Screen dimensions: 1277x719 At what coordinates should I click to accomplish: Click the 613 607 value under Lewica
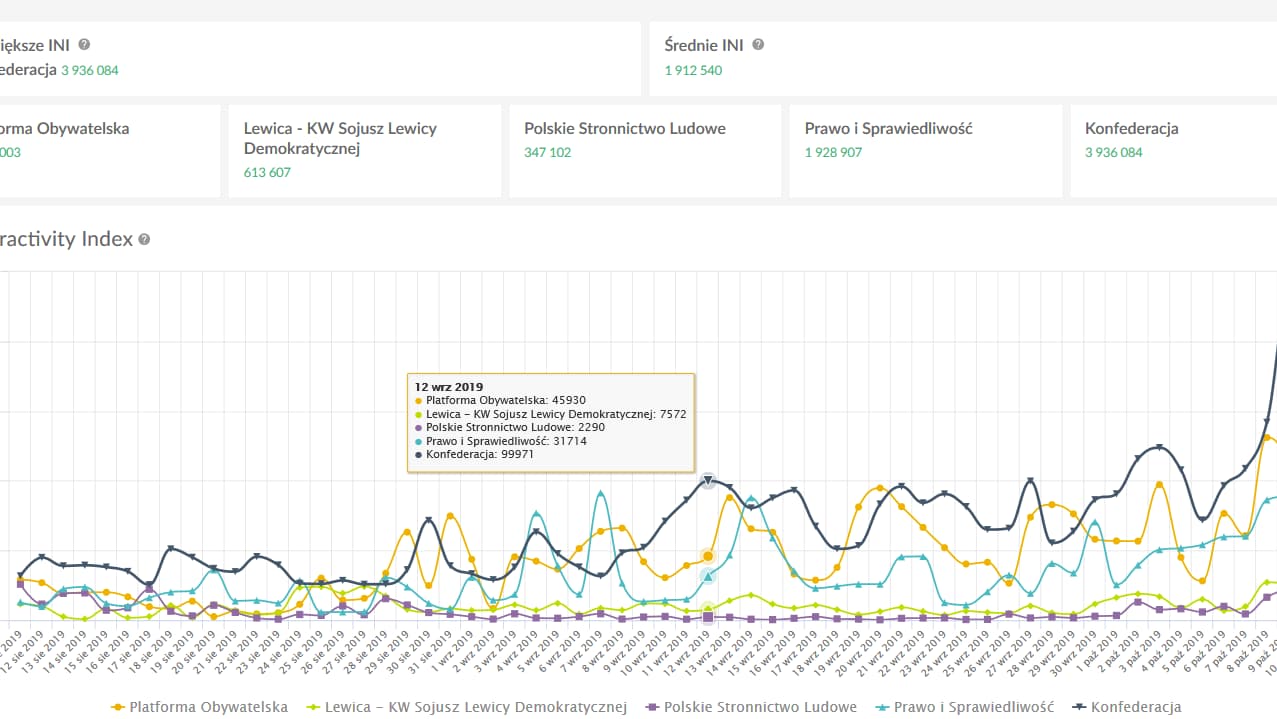click(x=267, y=173)
